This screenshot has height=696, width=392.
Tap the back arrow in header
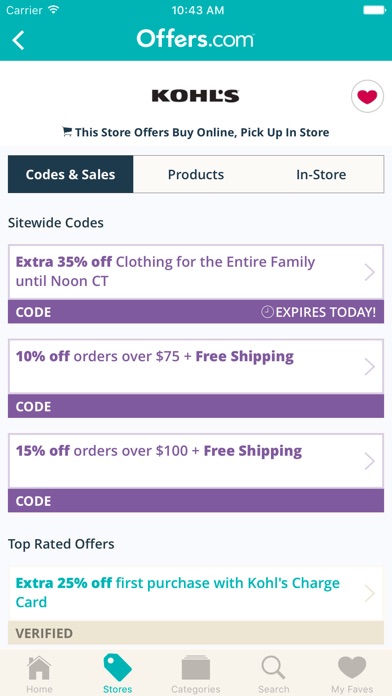tap(18, 40)
